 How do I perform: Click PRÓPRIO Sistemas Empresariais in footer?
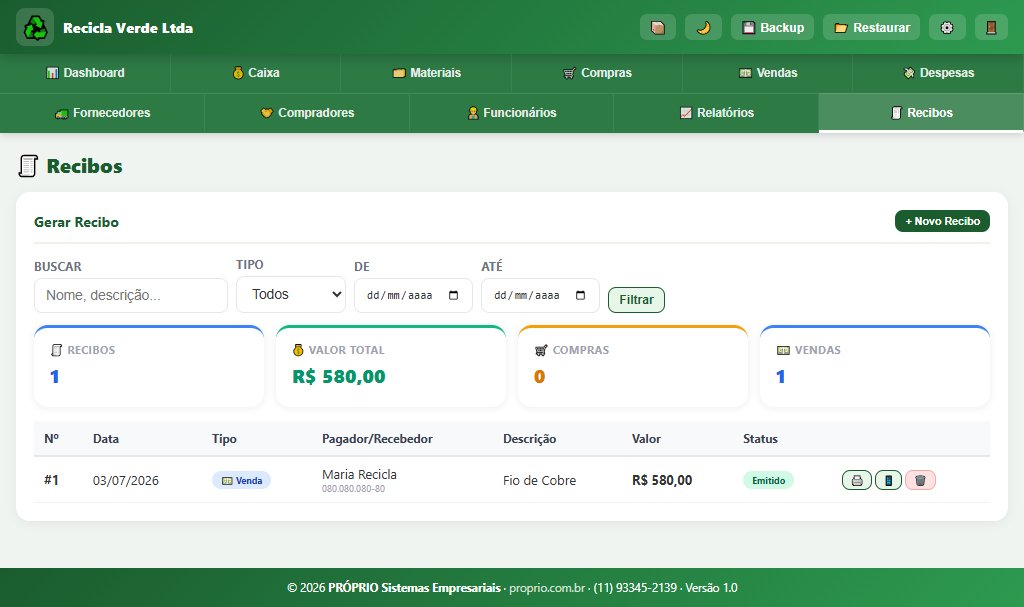(414, 588)
